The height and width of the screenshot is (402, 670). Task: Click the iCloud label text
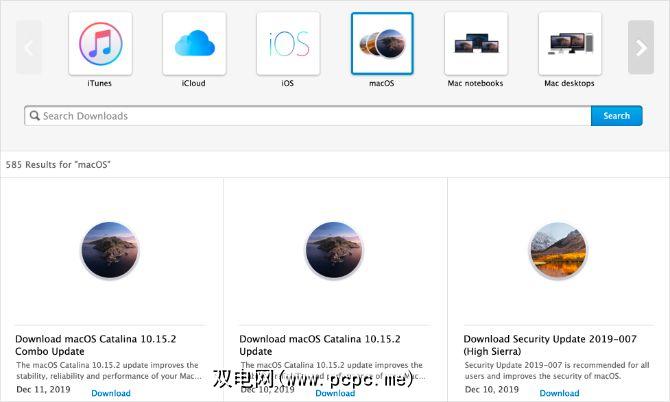[194, 83]
